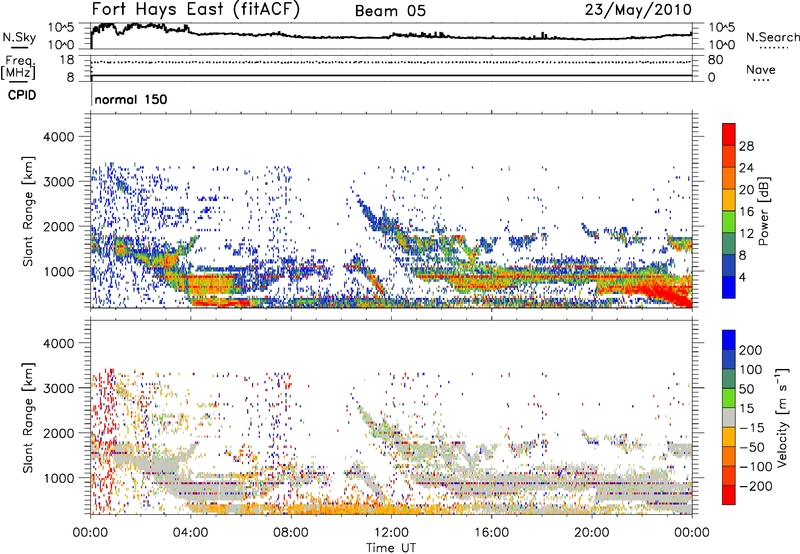Pick the bright blue top Velocity colorbar segment
800x554 pixels.
click(729, 340)
